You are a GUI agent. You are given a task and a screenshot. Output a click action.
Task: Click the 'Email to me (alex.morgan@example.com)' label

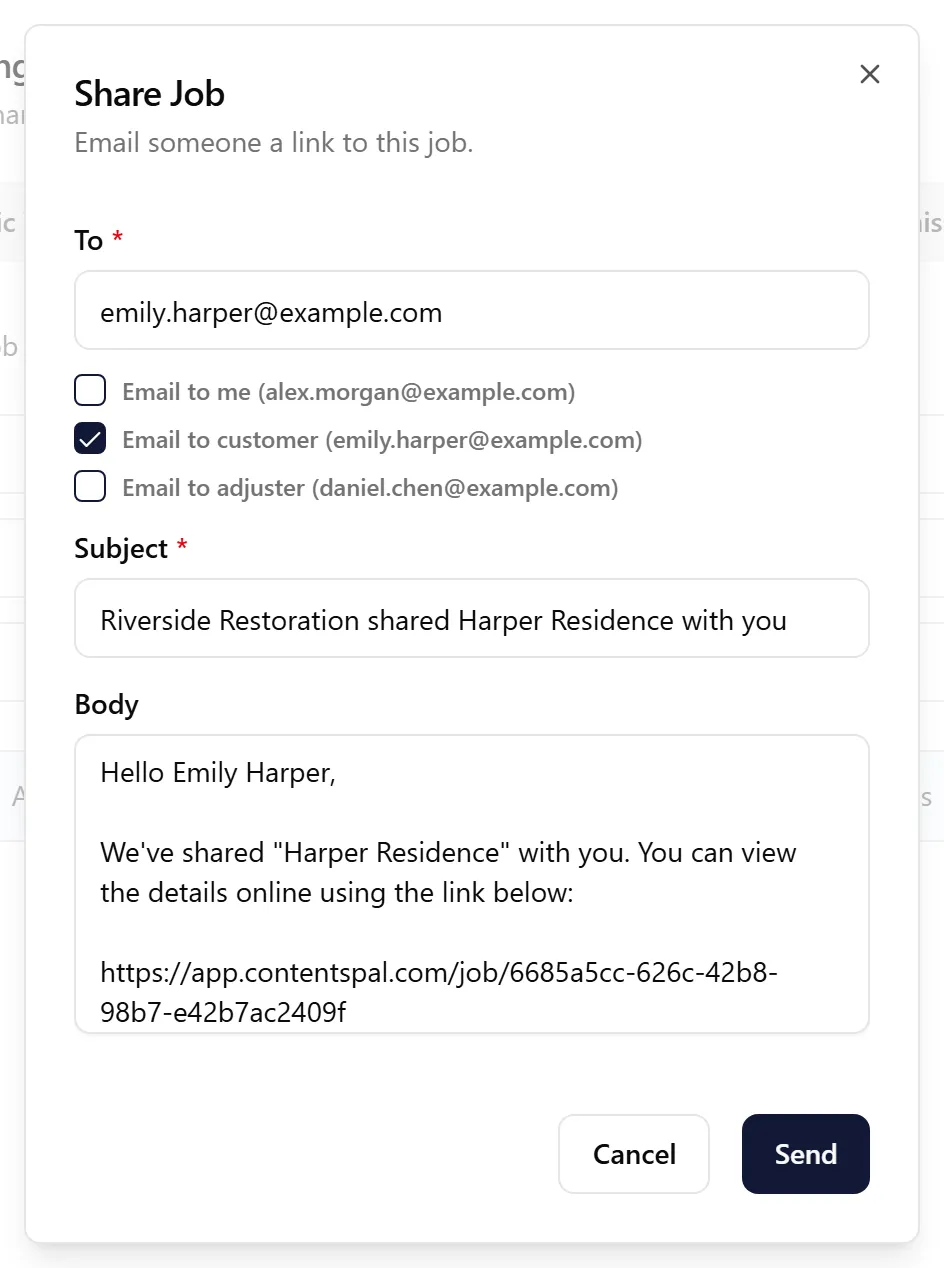tap(349, 392)
